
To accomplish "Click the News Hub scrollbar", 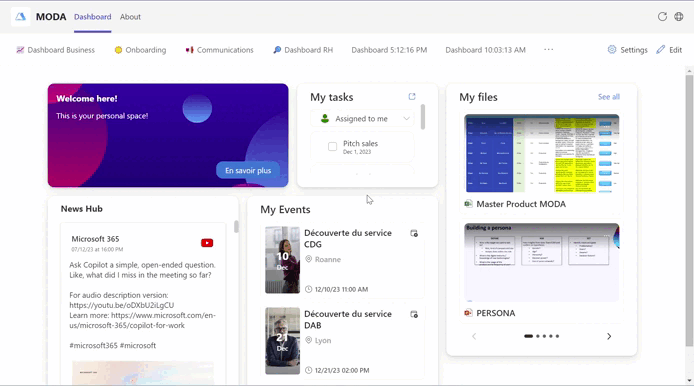I will 236,227.
